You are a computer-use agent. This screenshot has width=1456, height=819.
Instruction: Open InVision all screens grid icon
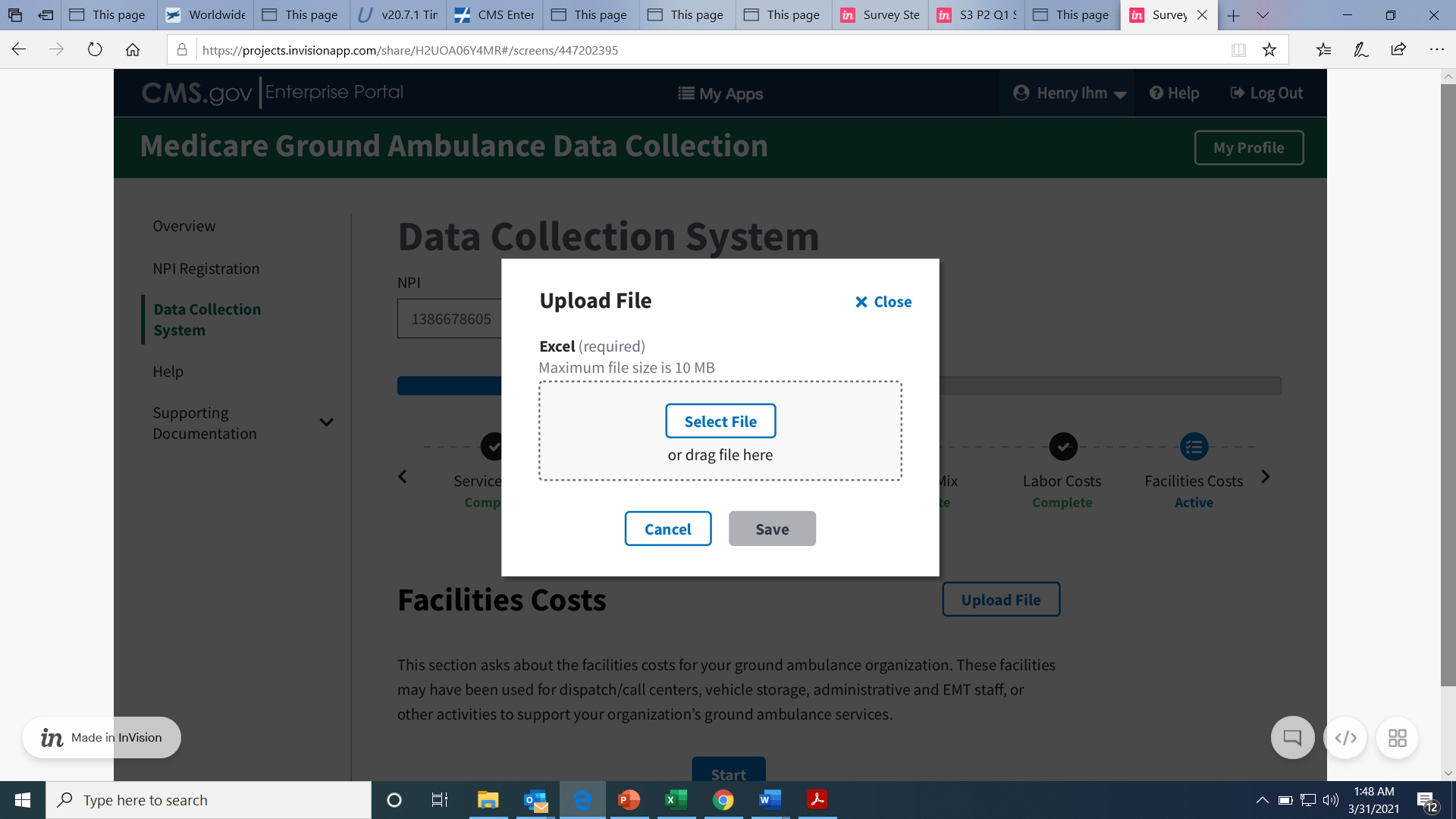point(1397,737)
